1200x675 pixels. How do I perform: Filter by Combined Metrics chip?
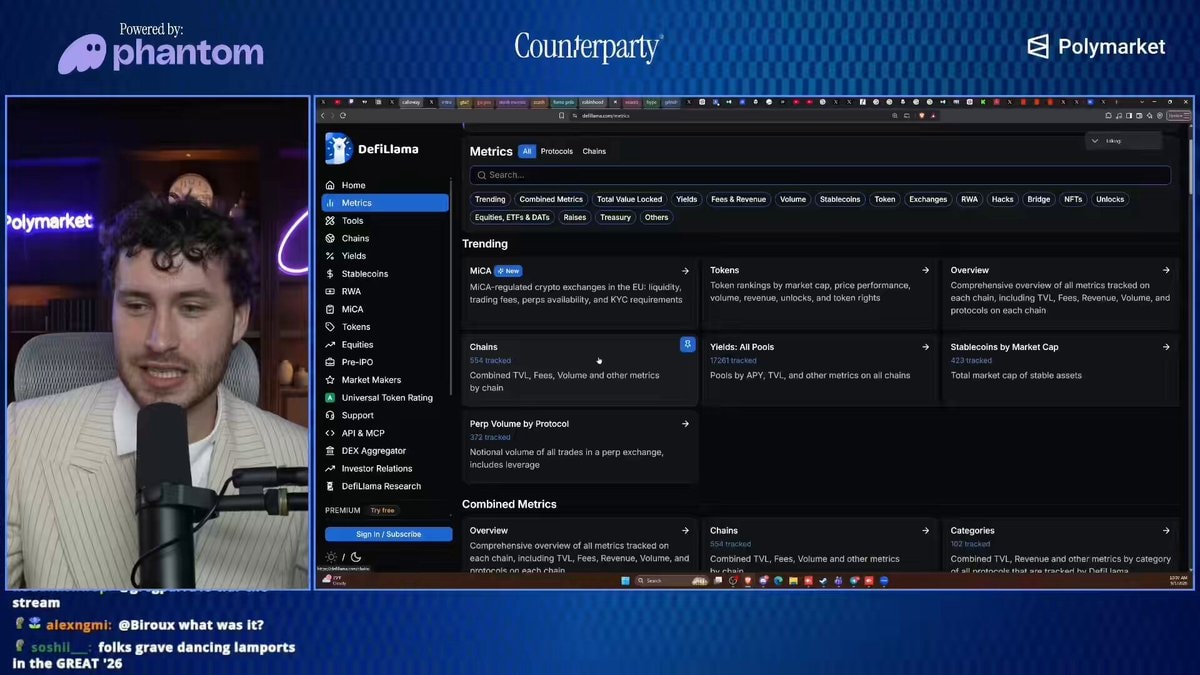551,199
